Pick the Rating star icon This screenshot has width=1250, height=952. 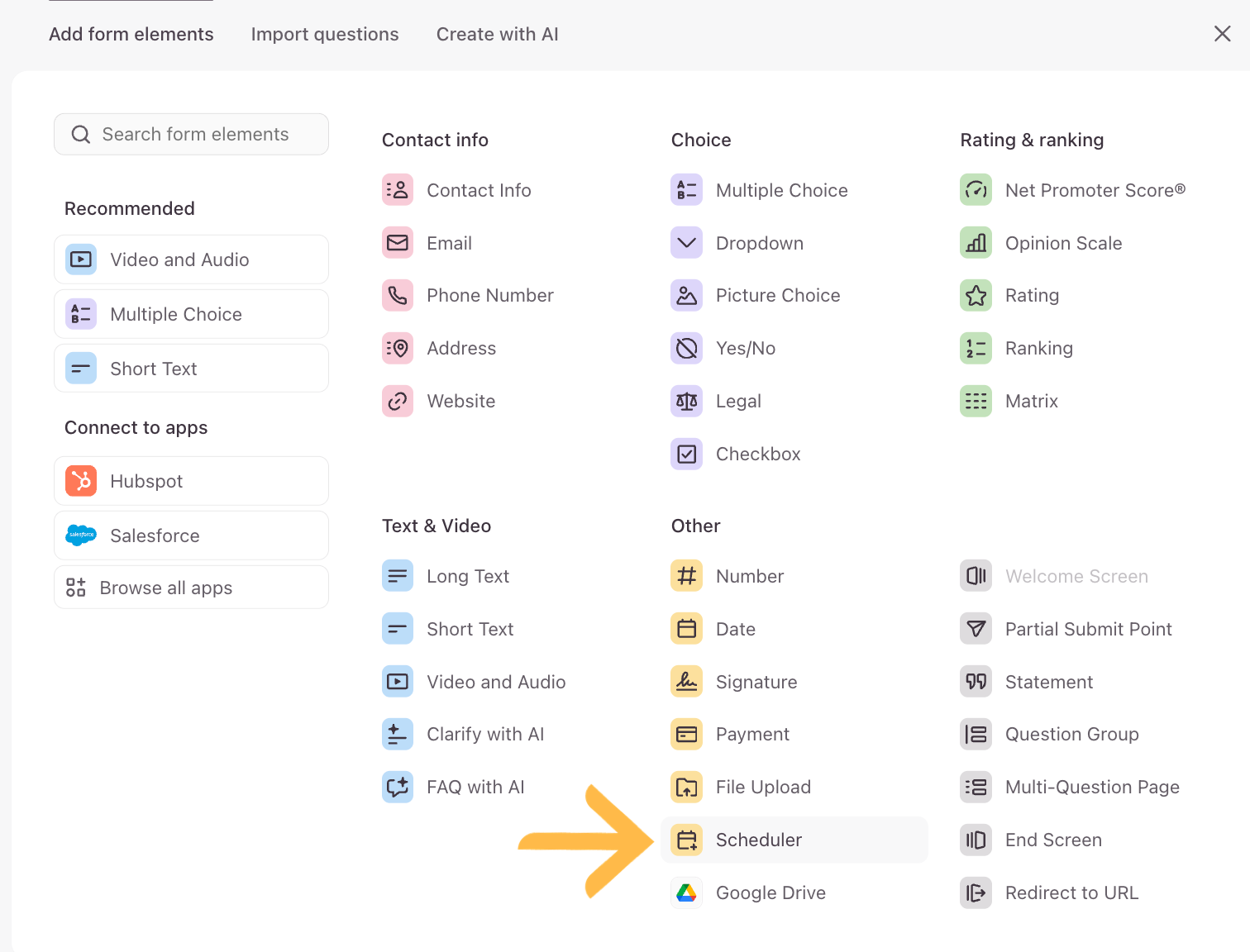point(976,296)
